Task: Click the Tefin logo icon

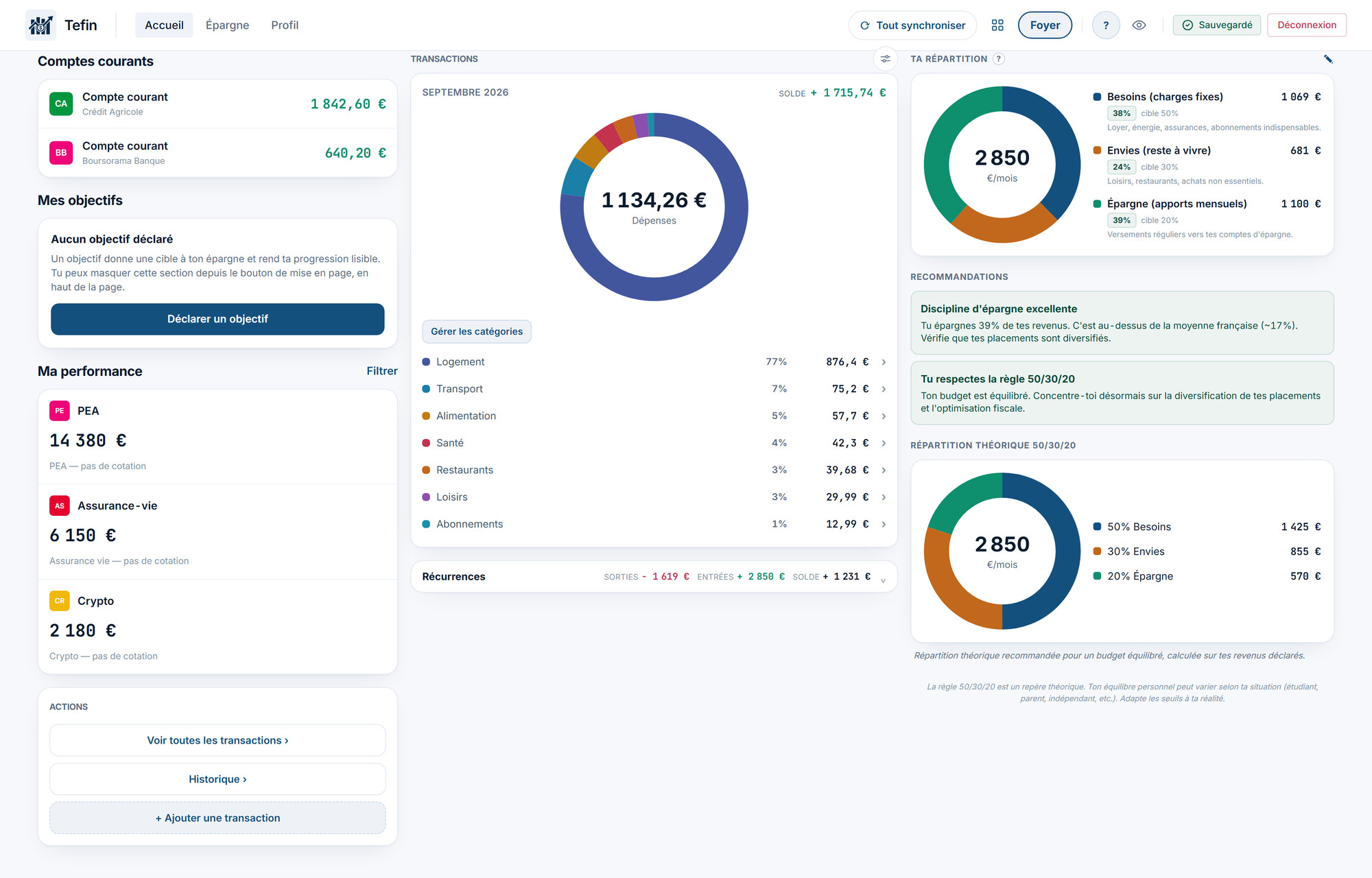Action: click(40, 25)
